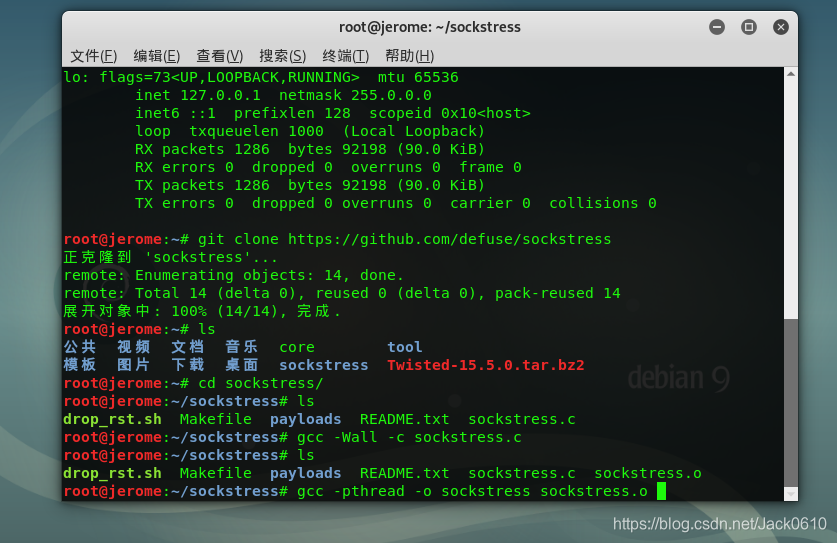Open the 文件(F) menu
Viewport: 837px width, 543px height.
[x=93, y=56]
